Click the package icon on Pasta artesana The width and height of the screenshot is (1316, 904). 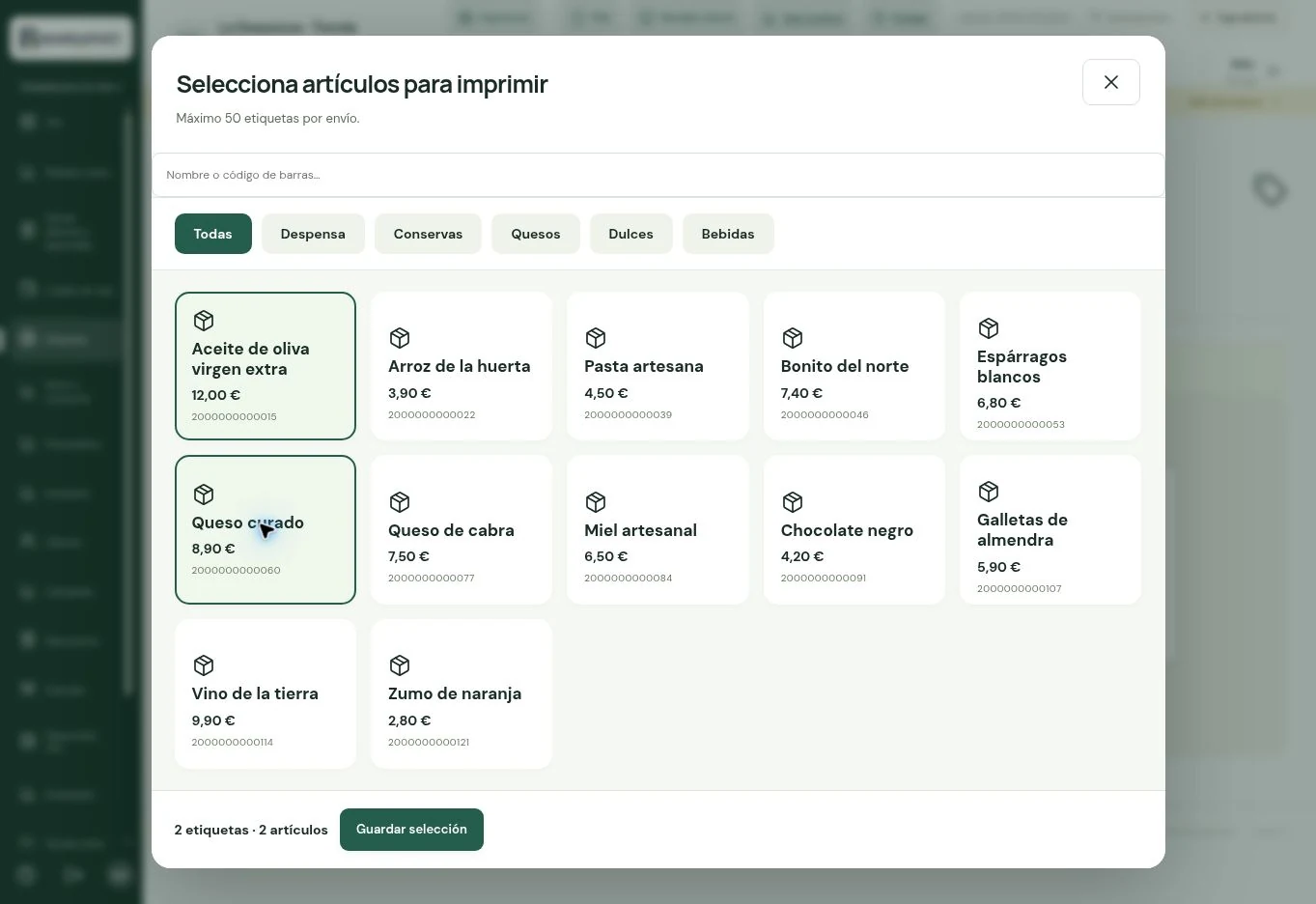click(596, 338)
